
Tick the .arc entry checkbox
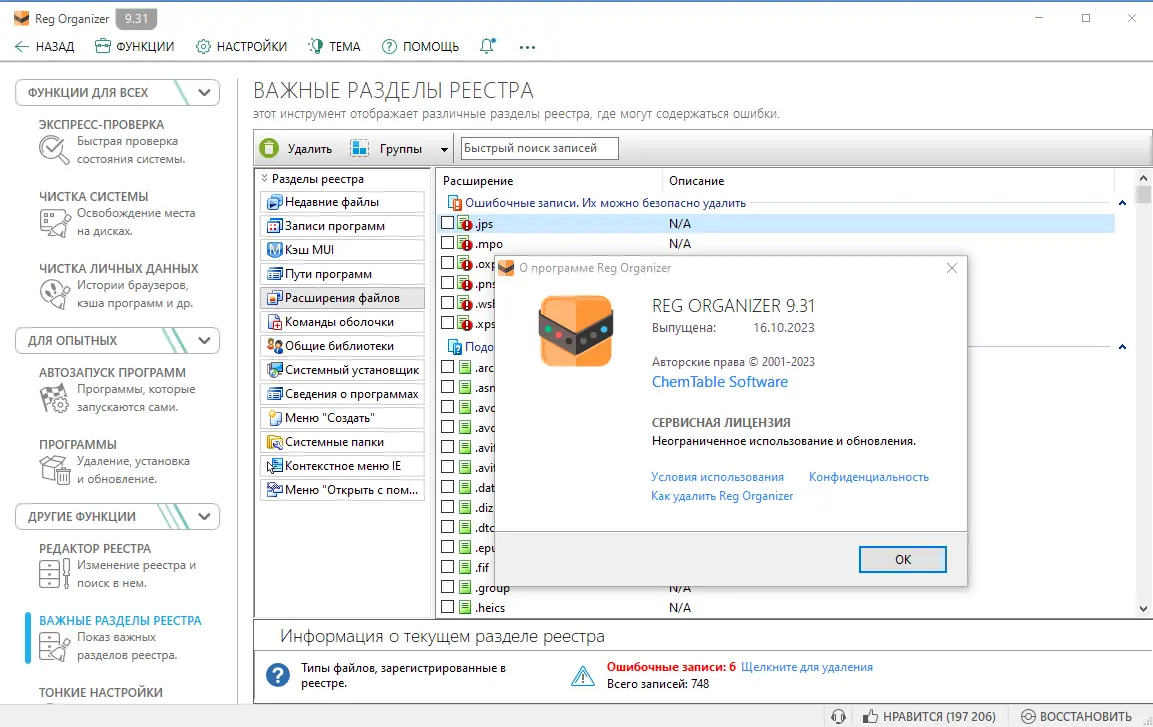(447, 366)
